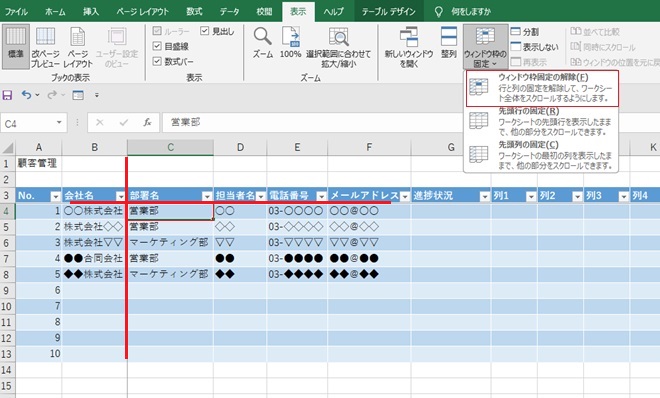
Task: Open the 担当者名 filter dropdown
Action: point(261,196)
